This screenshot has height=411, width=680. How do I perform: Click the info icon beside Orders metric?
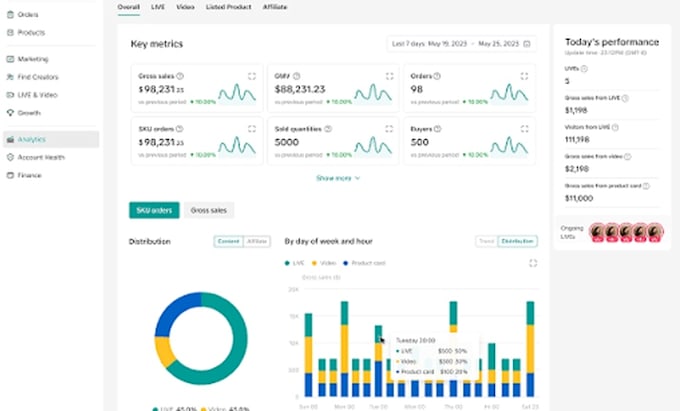pyautogui.click(x=437, y=76)
